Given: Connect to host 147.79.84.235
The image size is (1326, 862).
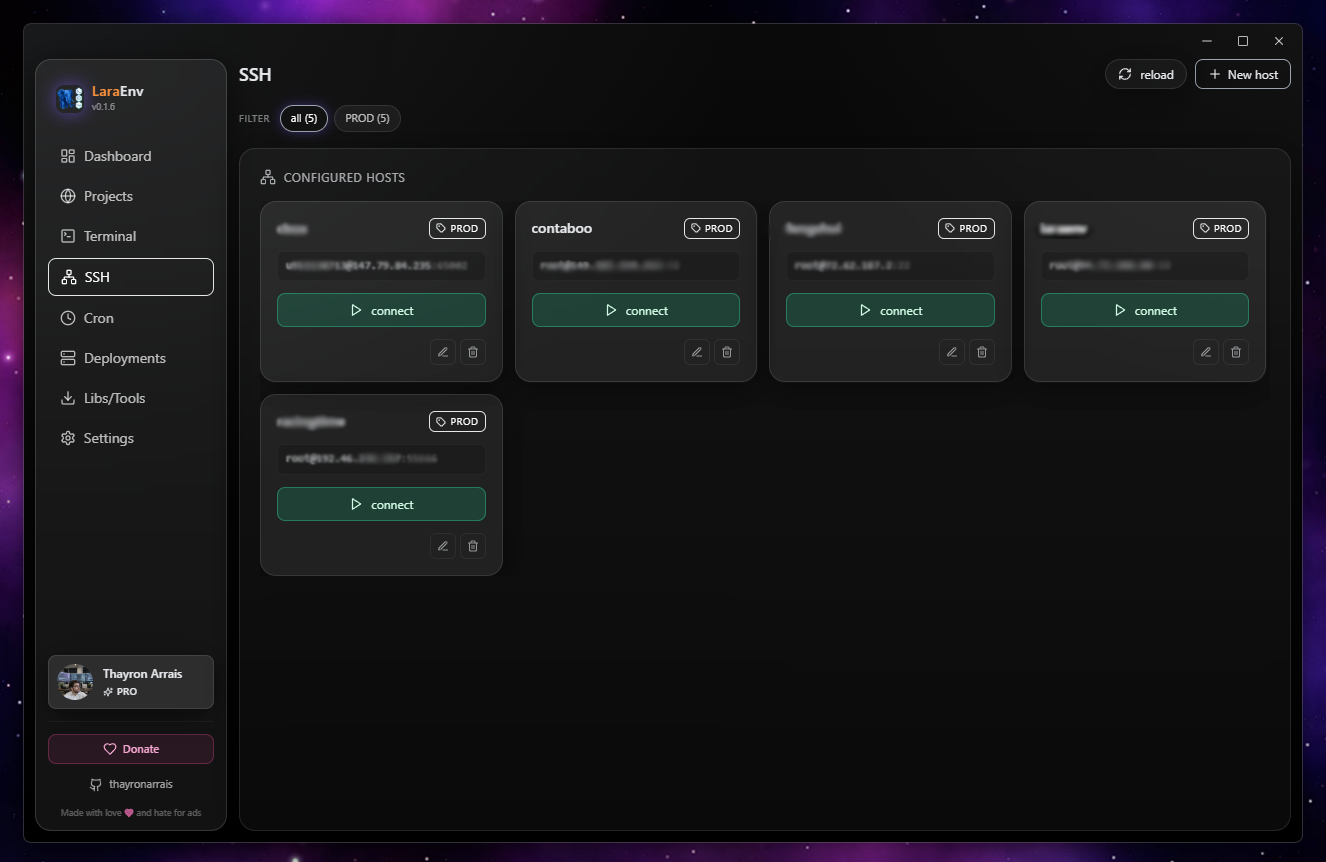Looking at the screenshot, I should tap(381, 310).
